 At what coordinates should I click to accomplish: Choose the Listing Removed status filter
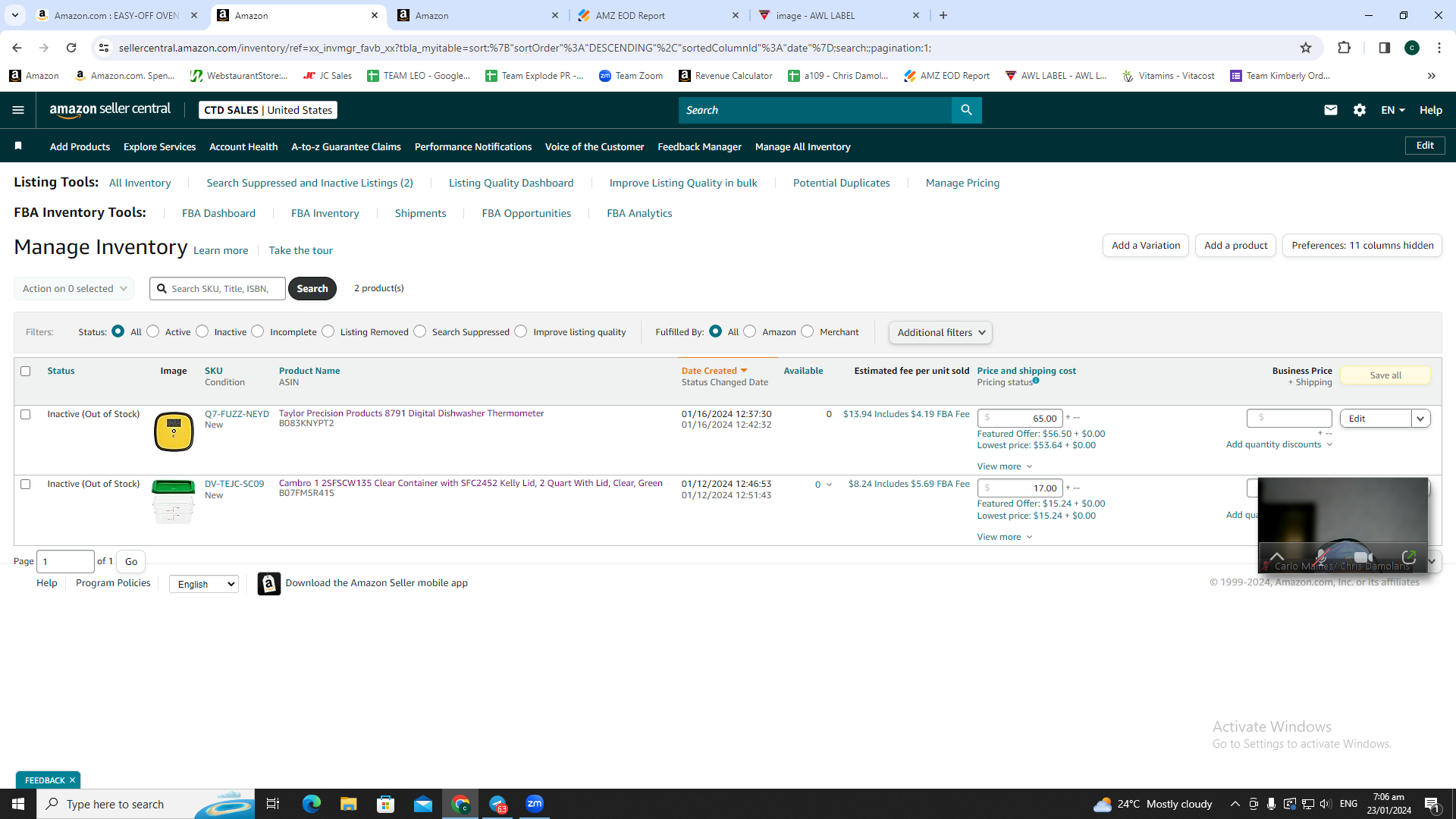click(328, 331)
